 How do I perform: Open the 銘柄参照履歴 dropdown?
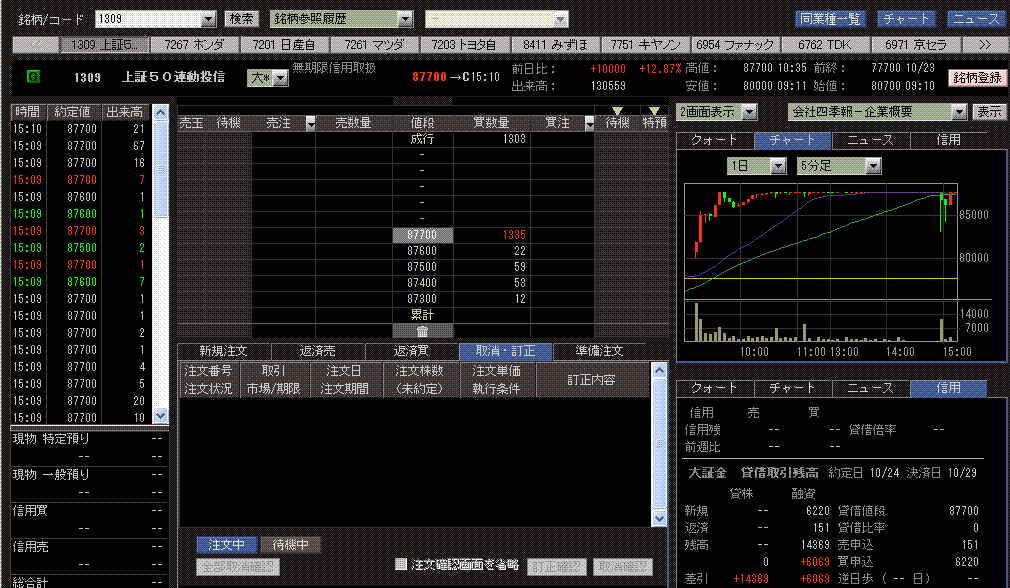point(405,19)
